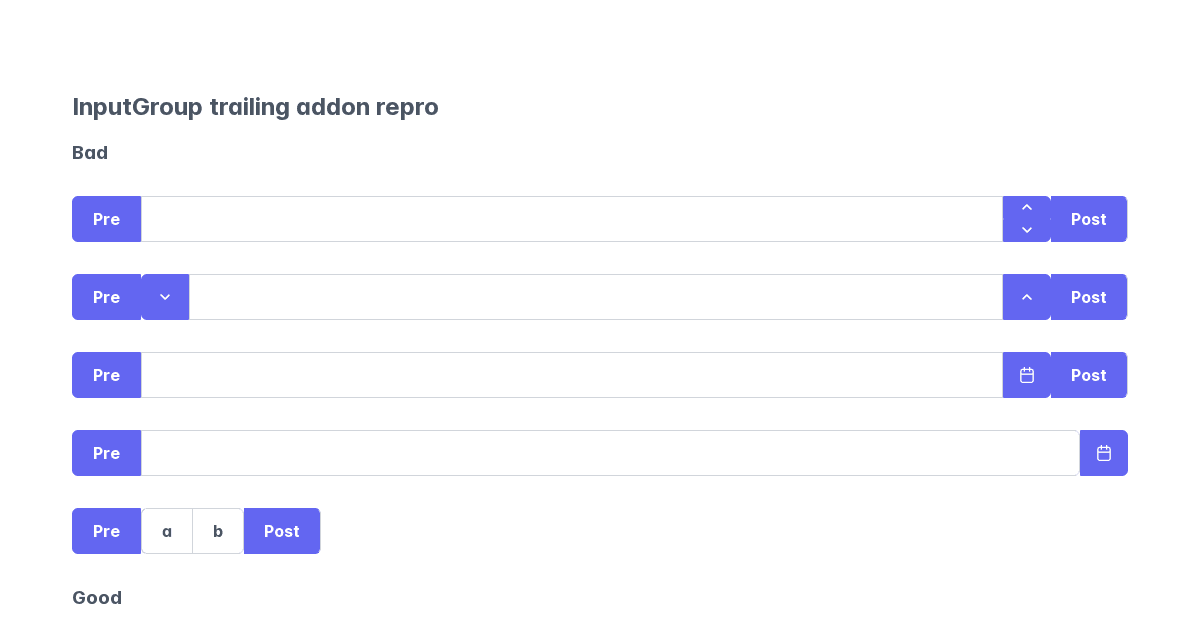Click the Post addon in first row
The image size is (1200, 630).
pos(1089,219)
